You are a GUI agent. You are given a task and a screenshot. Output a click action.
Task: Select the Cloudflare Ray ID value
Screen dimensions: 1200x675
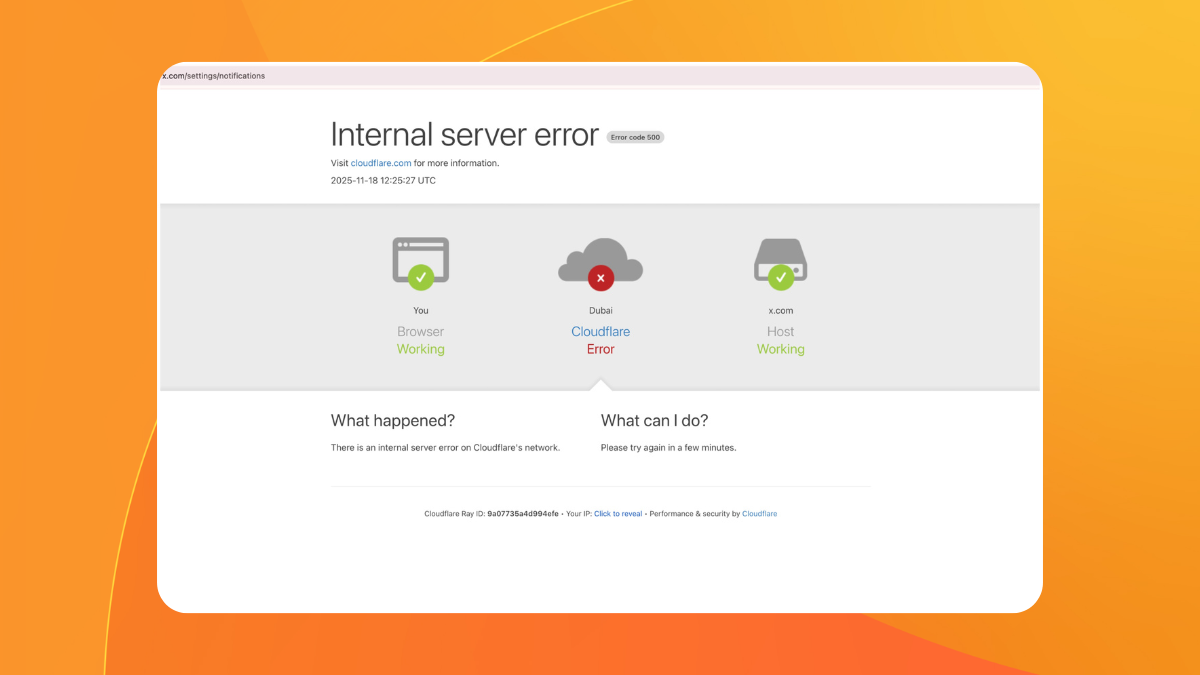coord(521,513)
